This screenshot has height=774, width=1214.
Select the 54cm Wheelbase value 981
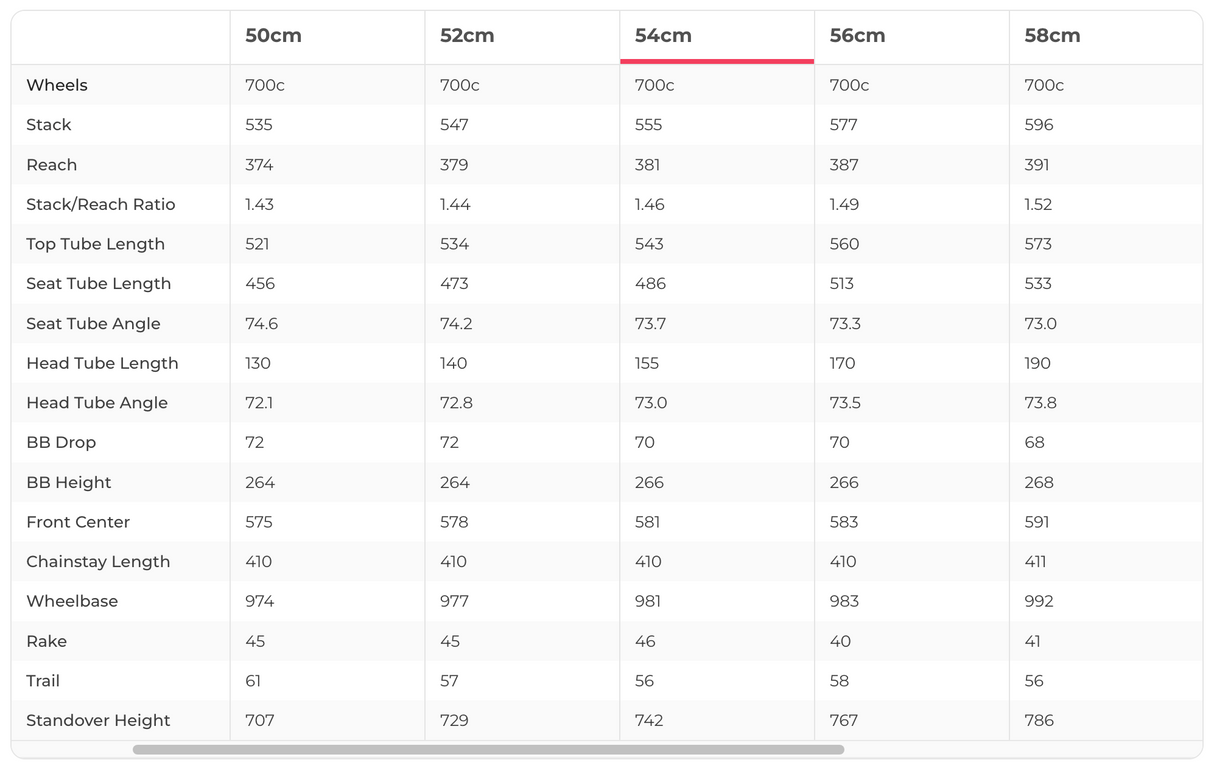[x=648, y=601]
